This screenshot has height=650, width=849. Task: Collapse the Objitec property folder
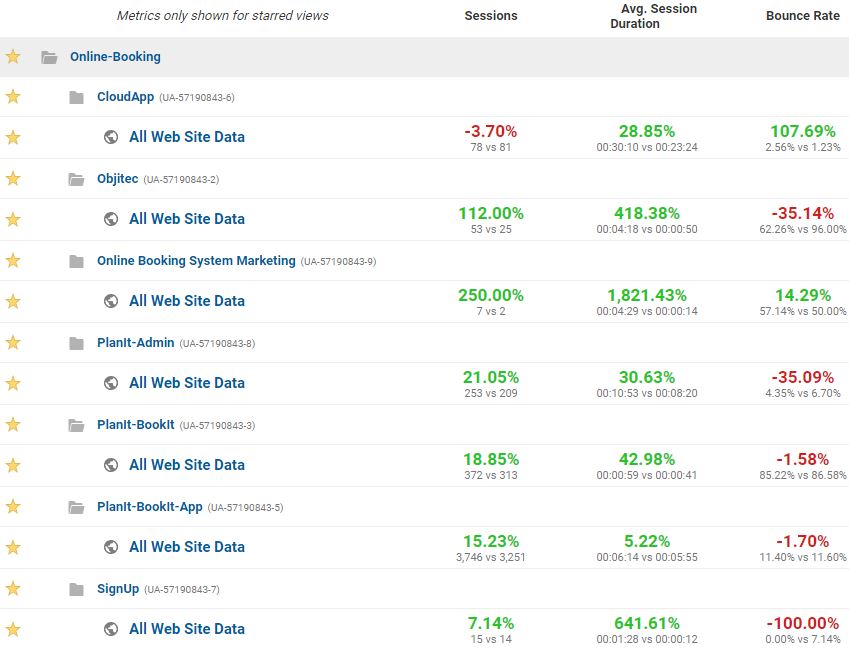coord(76,179)
